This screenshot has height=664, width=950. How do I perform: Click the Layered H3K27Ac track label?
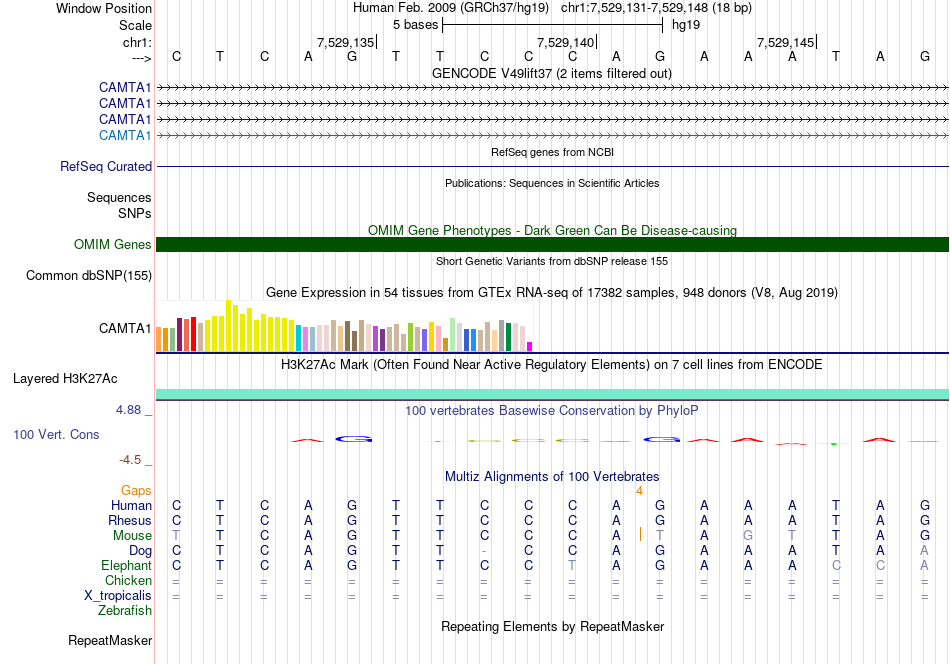[x=65, y=379]
